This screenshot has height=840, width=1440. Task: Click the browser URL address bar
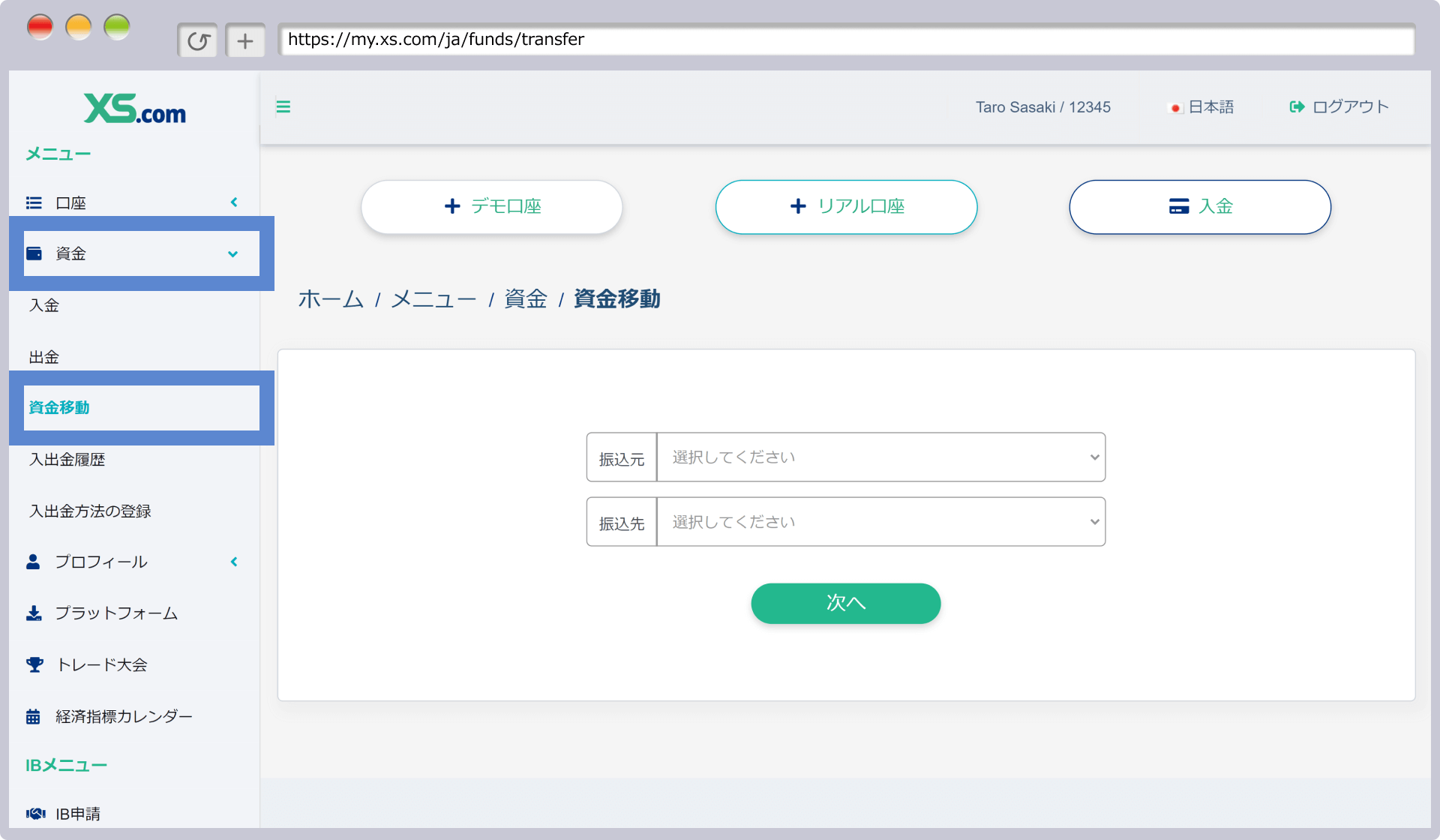pyautogui.click(x=846, y=40)
